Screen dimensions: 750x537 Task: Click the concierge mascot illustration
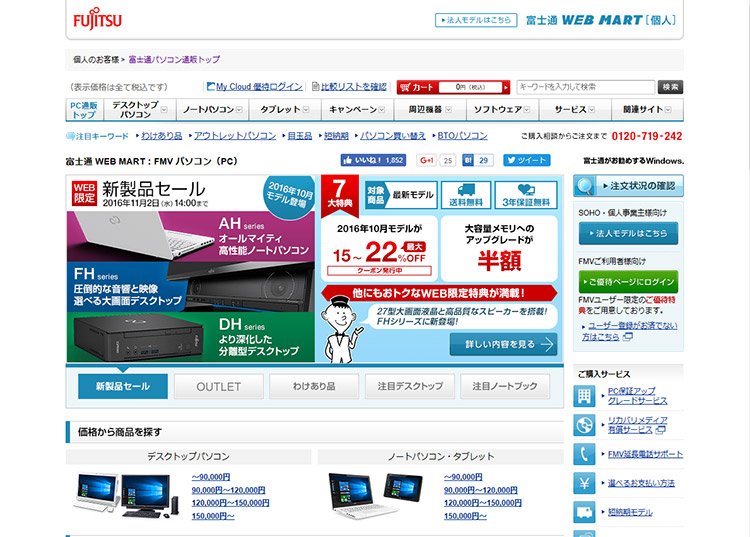[340, 329]
